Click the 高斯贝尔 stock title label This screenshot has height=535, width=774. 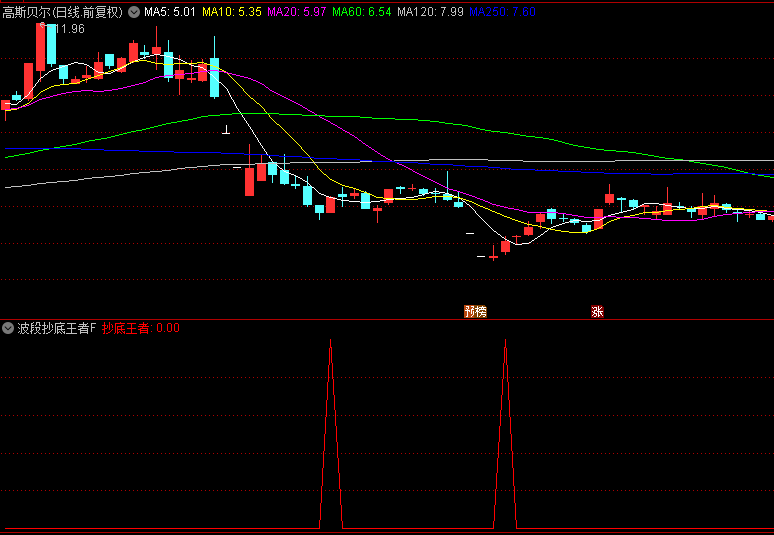[x=63, y=12]
